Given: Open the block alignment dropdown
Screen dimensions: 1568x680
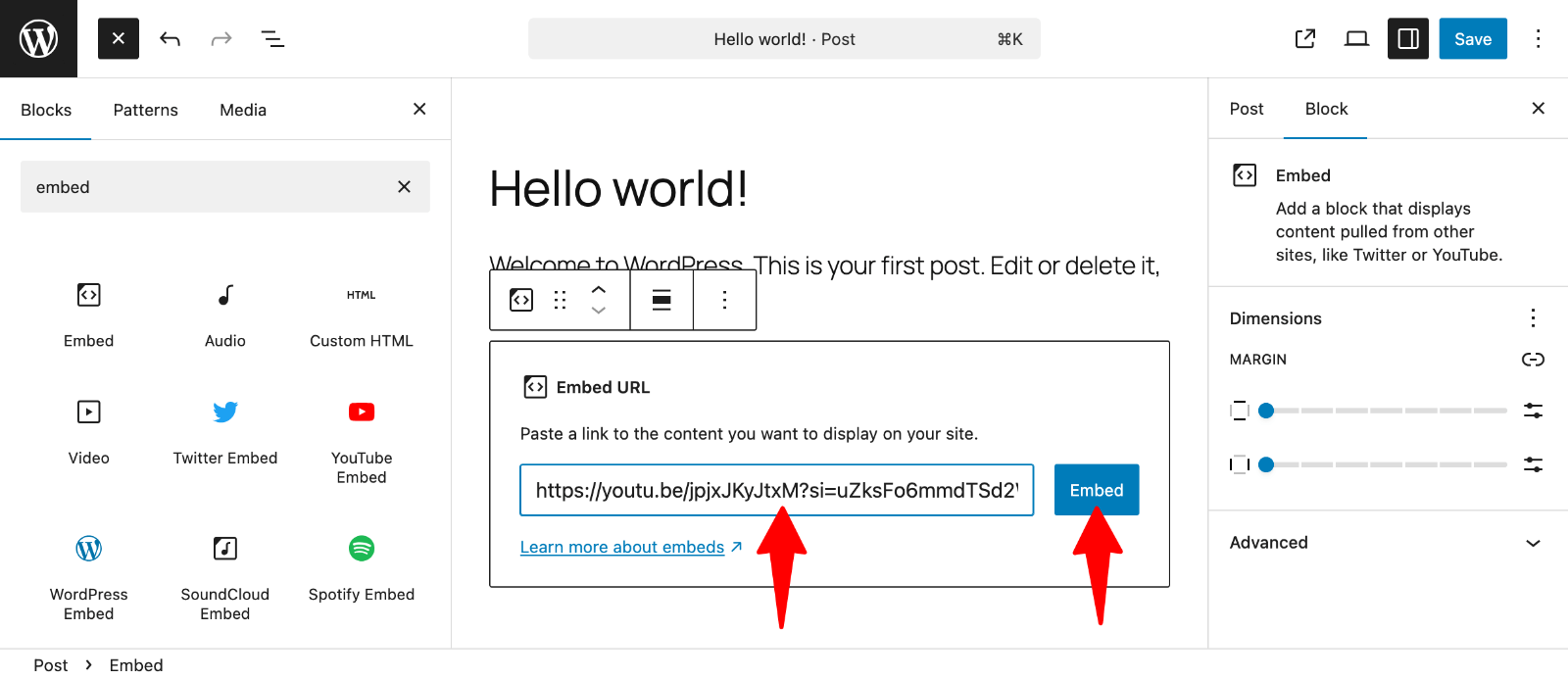Looking at the screenshot, I should [661, 300].
